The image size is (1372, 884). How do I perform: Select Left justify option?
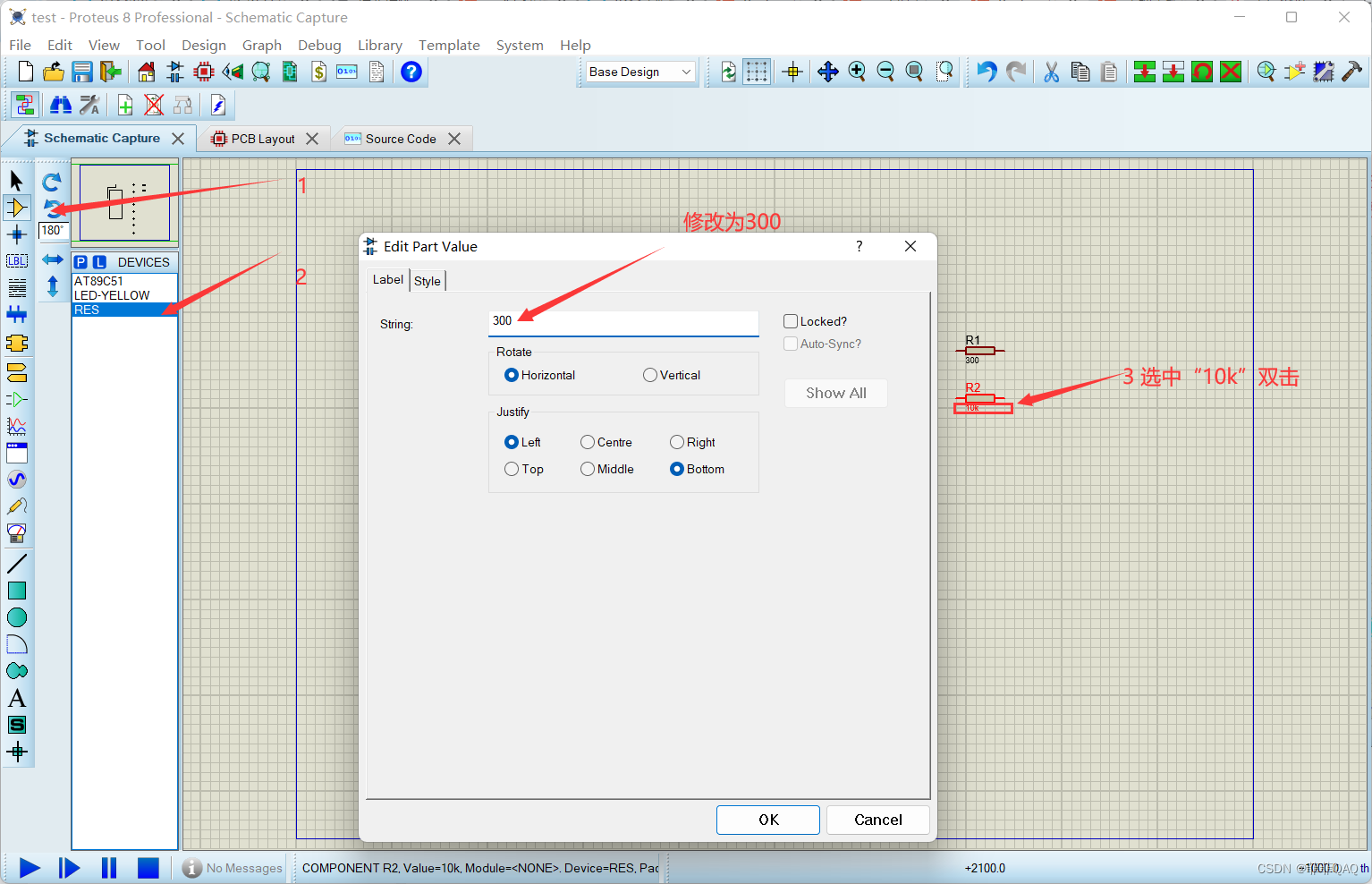[512, 442]
